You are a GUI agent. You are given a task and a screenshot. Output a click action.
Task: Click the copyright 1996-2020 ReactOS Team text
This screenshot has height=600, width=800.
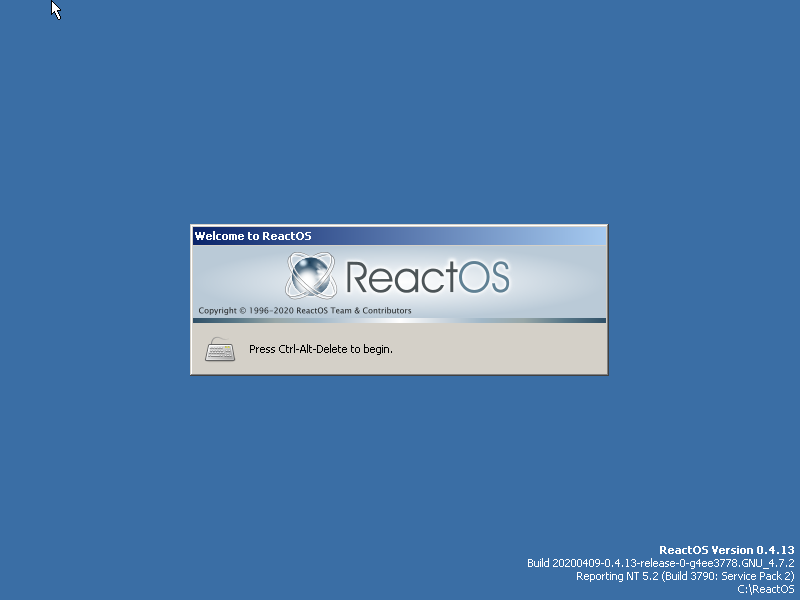[x=305, y=310]
